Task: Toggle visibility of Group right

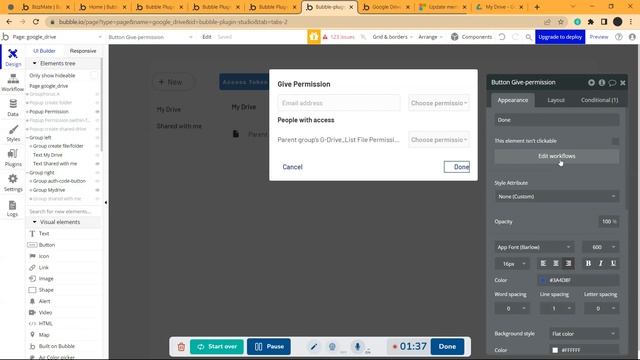Action: coord(97,173)
